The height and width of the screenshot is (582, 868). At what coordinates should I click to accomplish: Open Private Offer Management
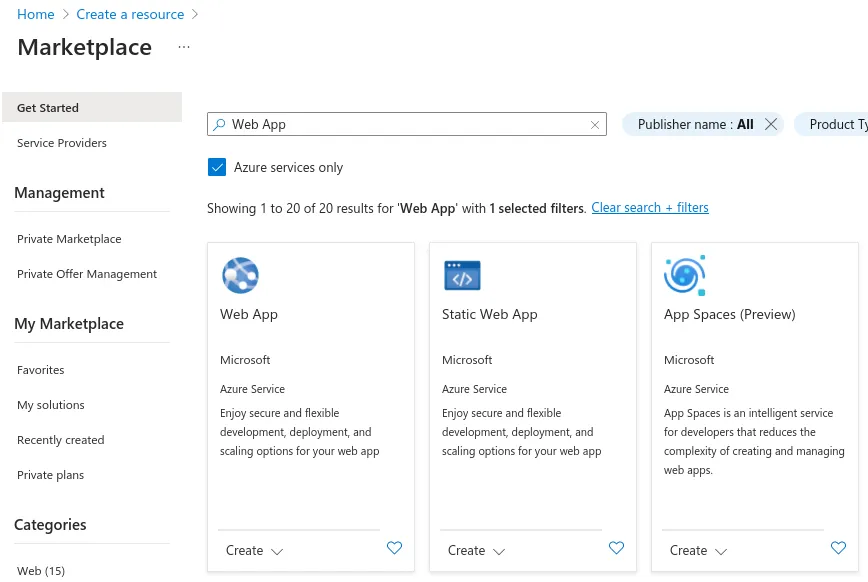[87, 274]
